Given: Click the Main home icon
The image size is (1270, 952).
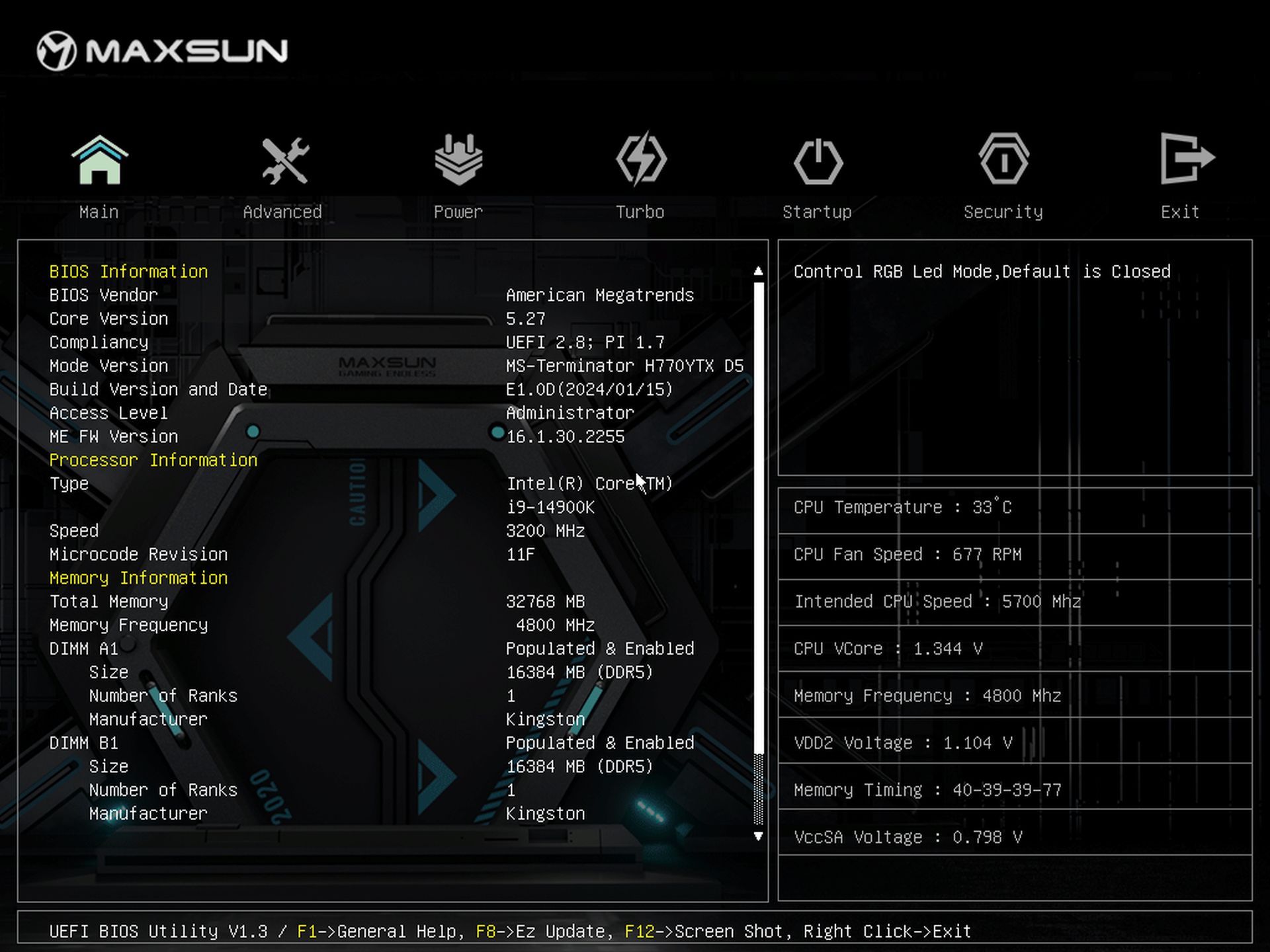Looking at the screenshot, I should pos(100,160).
